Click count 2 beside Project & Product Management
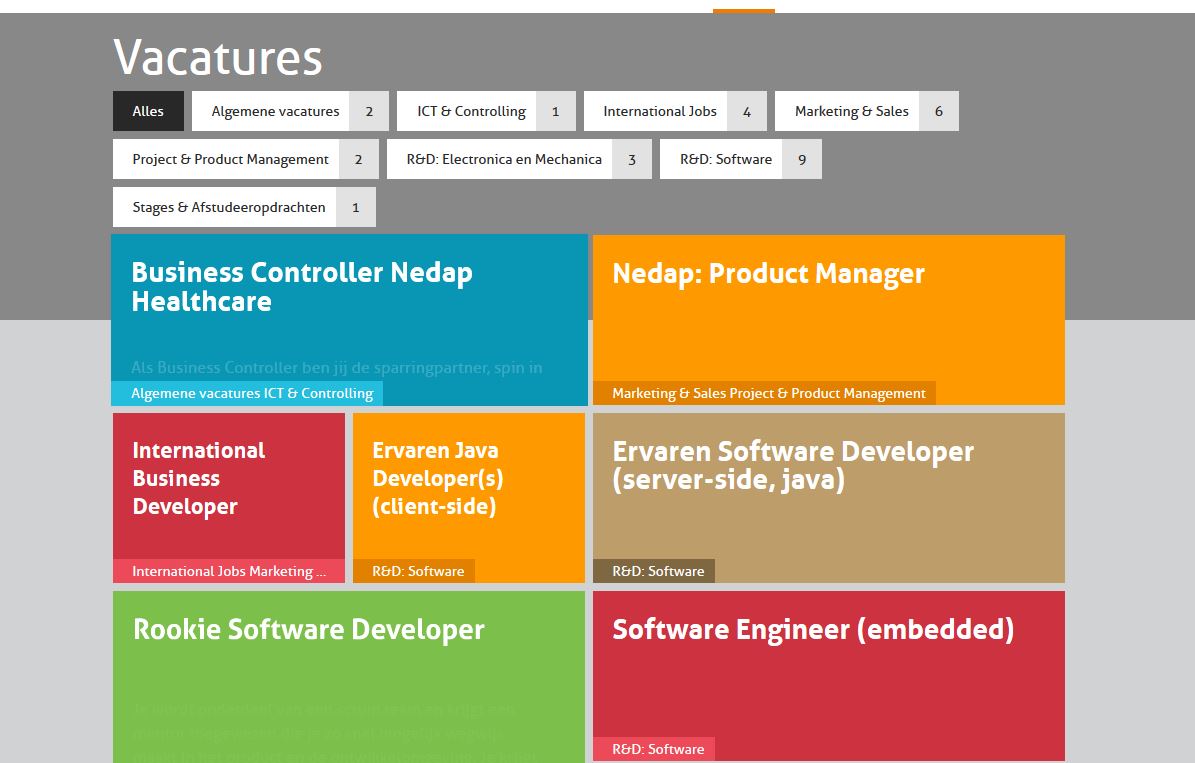1195x763 pixels. coord(359,159)
